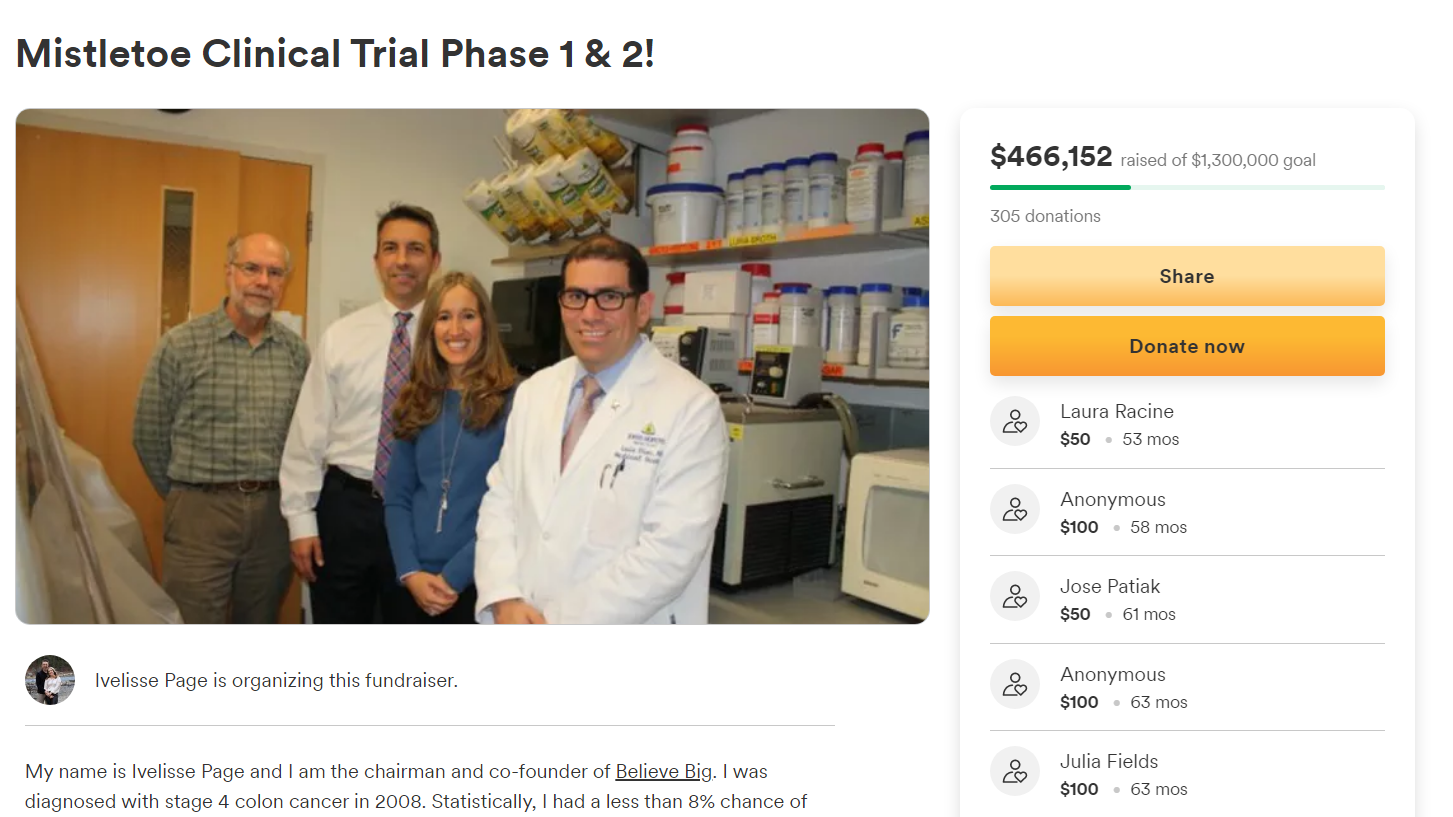Click the Donate now button
1453x817 pixels.
click(x=1187, y=346)
